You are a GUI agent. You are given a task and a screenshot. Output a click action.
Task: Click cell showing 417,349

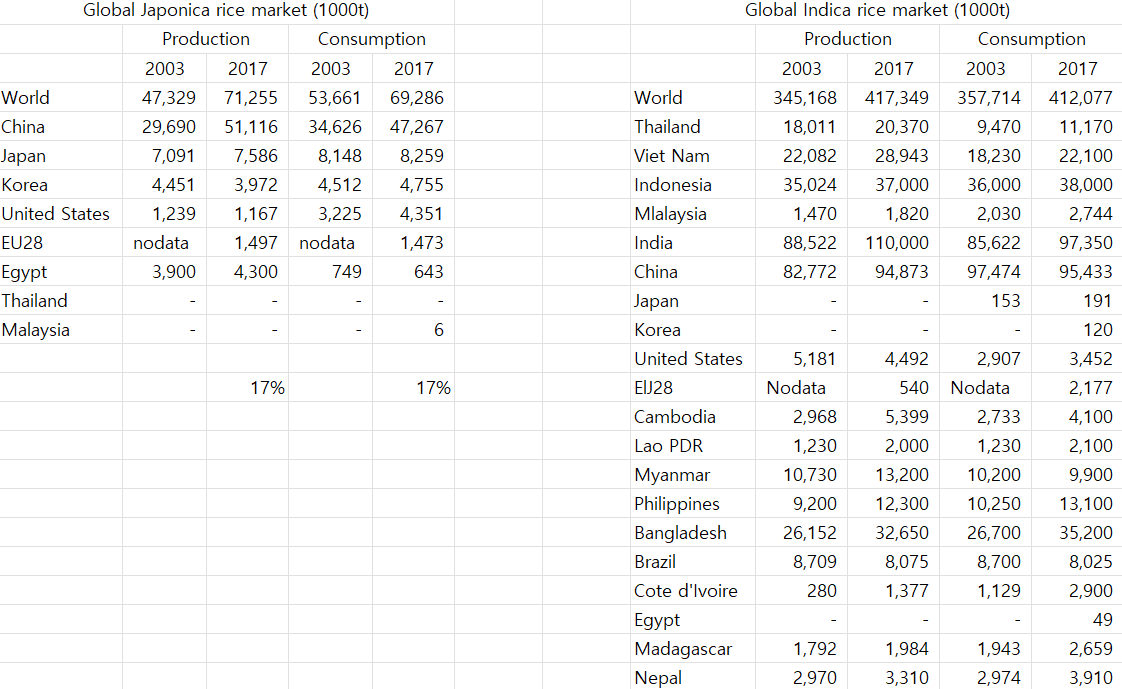pos(897,98)
